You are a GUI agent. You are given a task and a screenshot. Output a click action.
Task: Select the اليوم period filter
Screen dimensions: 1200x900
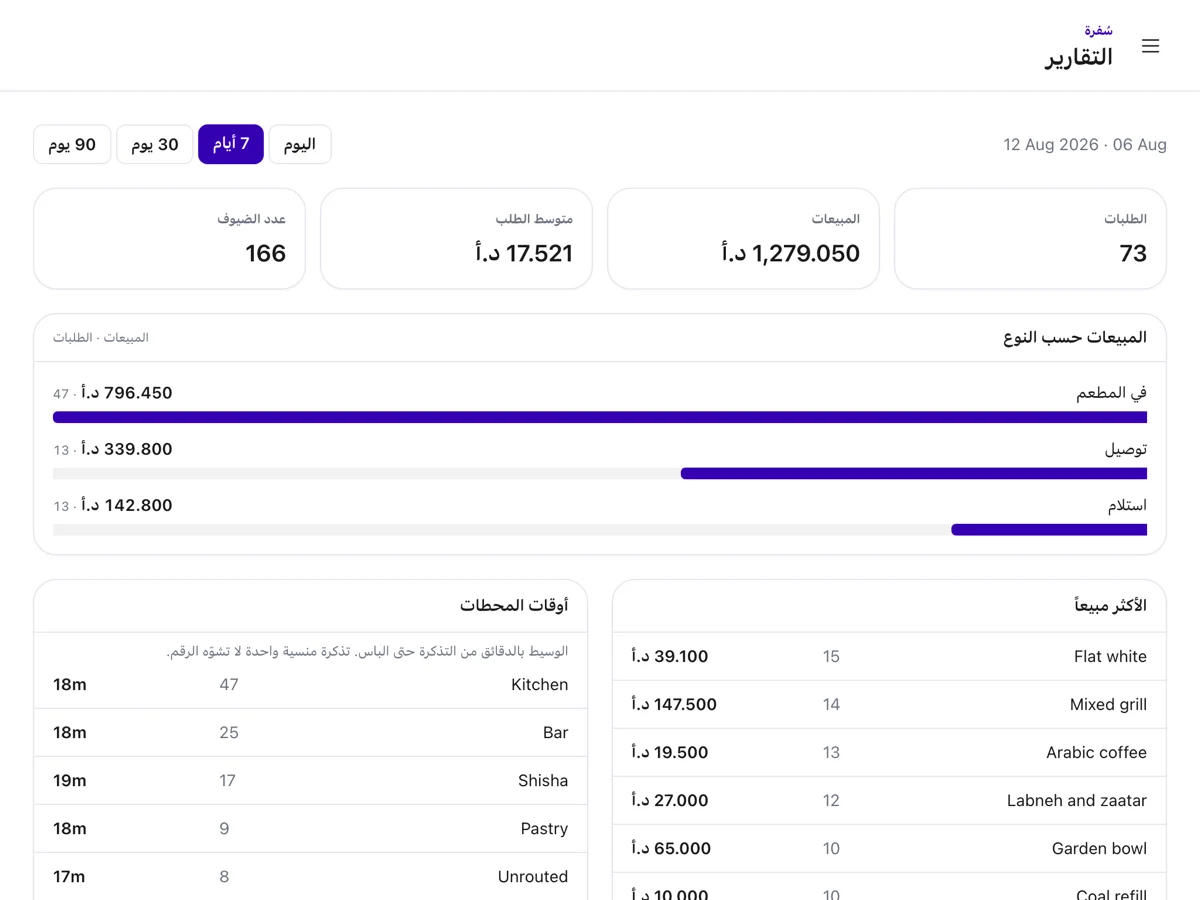(x=300, y=144)
